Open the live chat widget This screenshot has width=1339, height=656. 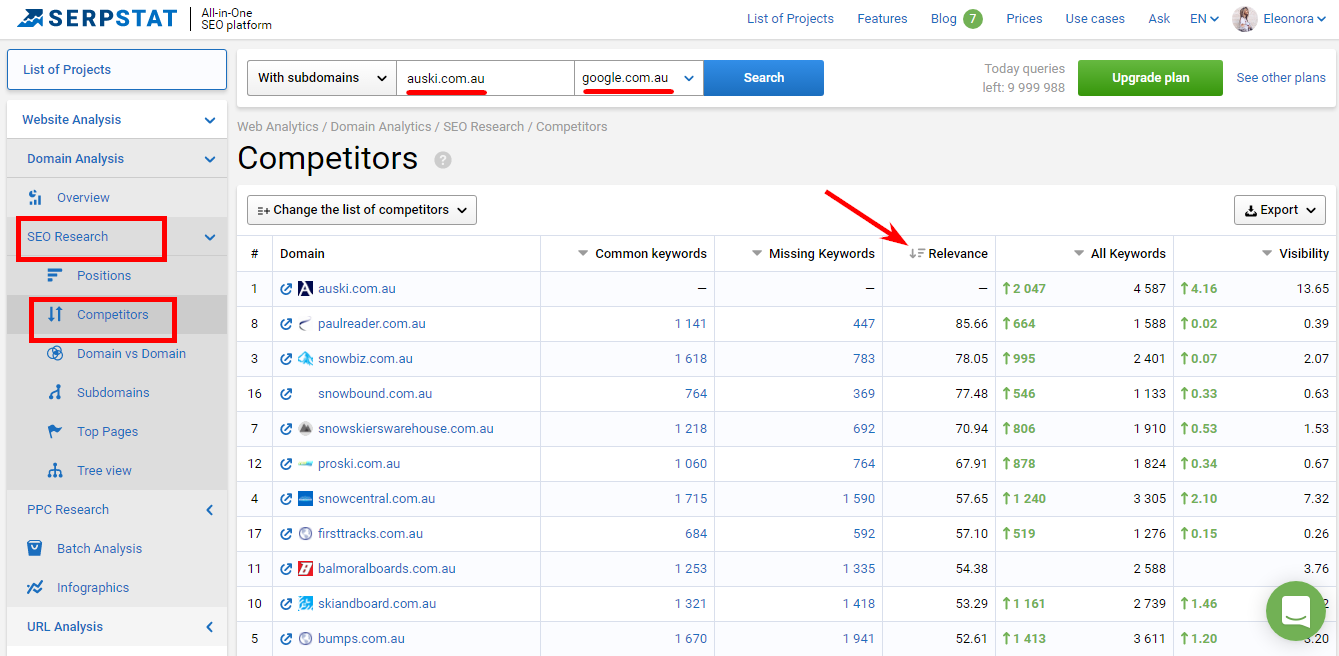(x=1295, y=611)
